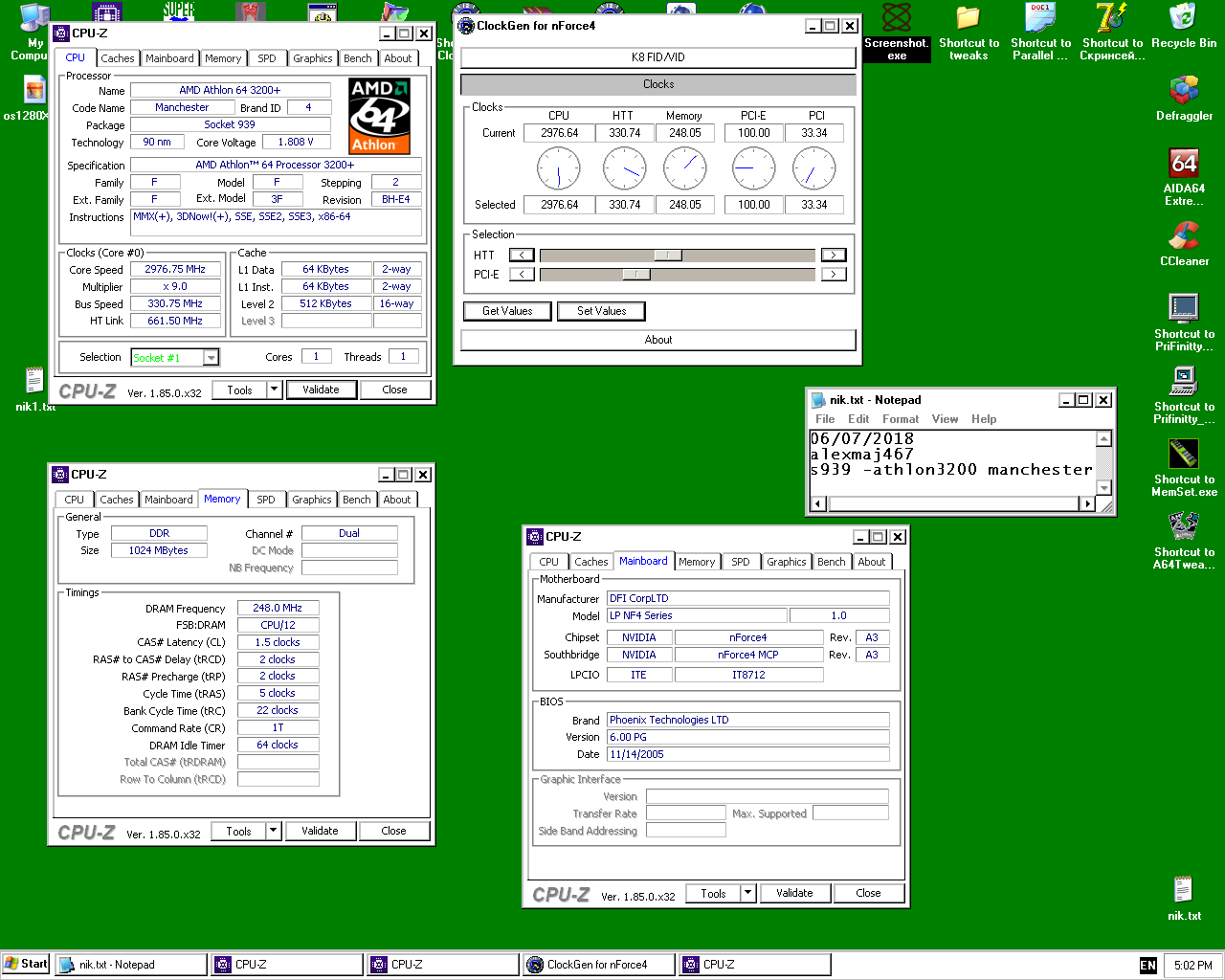The image size is (1225, 980).
Task: Open Tools dropdown arrow in Mainboard tab window
Action: tap(747, 893)
